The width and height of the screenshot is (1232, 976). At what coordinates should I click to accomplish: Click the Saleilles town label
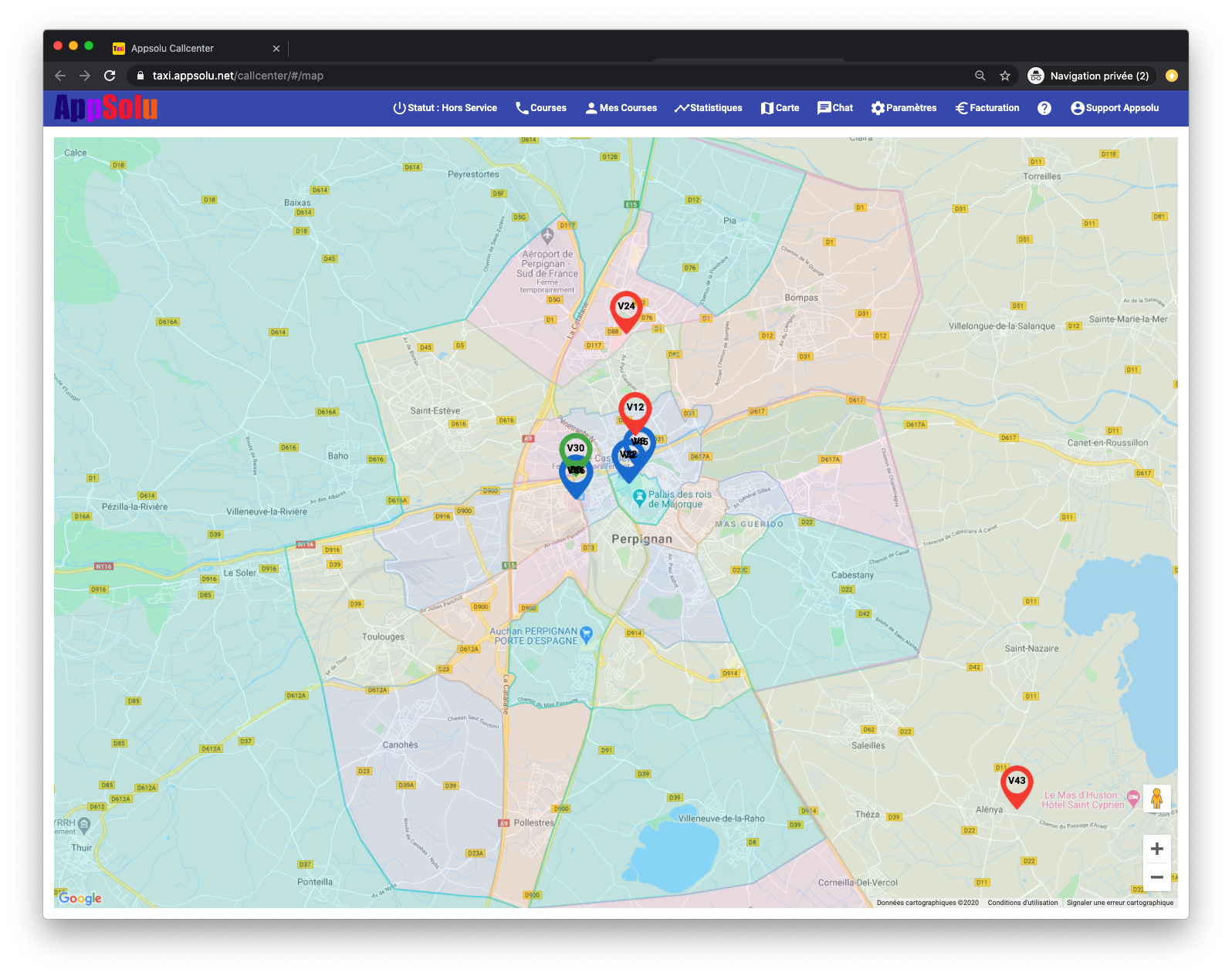click(x=868, y=746)
